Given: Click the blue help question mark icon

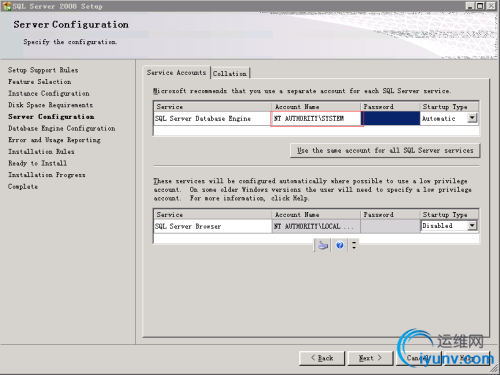Looking at the screenshot, I should pos(340,246).
